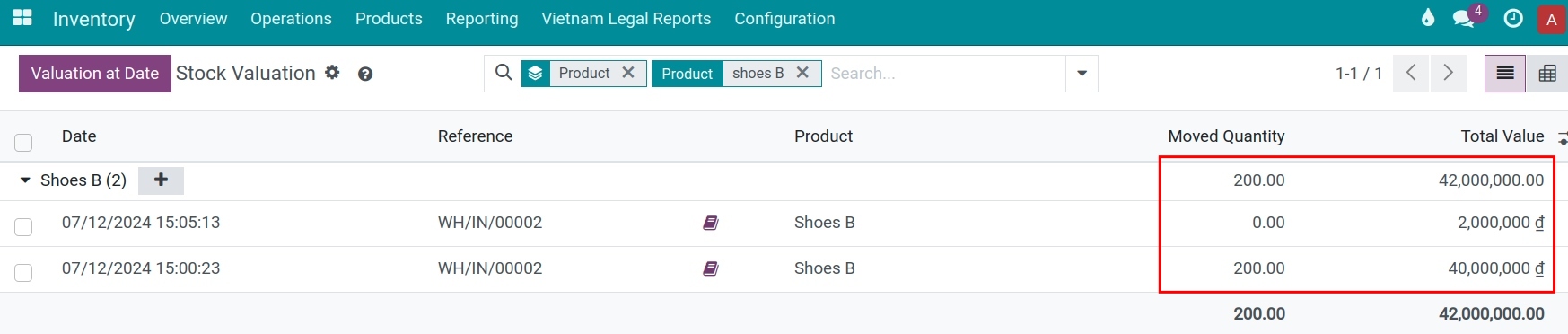This screenshot has width=1568, height=334.
Task: Click WH/IN/00002 reference in 15:00:23 row
Action: [490, 268]
